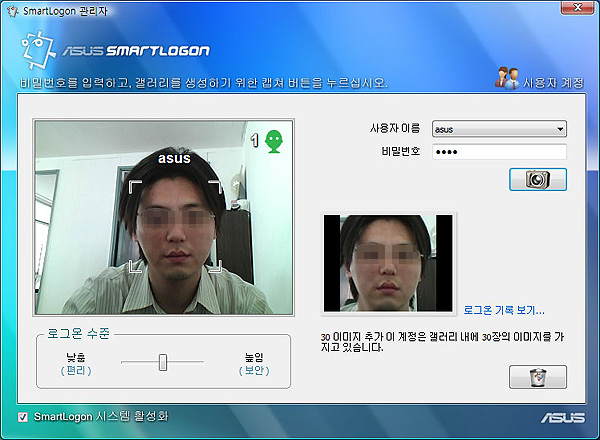Image resolution: width=600 pixels, height=440 pixels.
Task: Open the 로그온 기록 보기 link
Action: tap(504, 310)
